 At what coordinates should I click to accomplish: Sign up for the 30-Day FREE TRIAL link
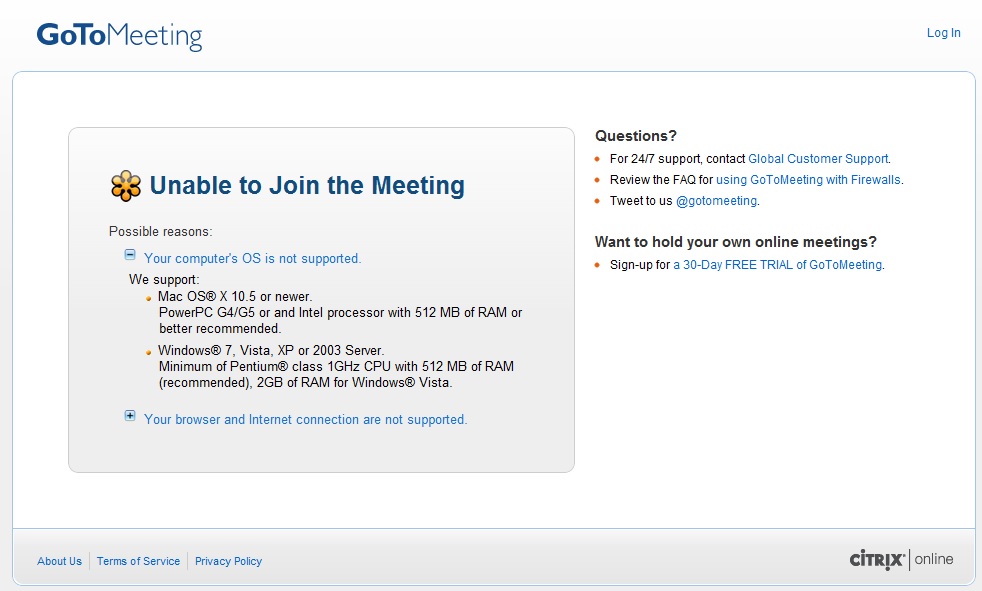(777, 265)
